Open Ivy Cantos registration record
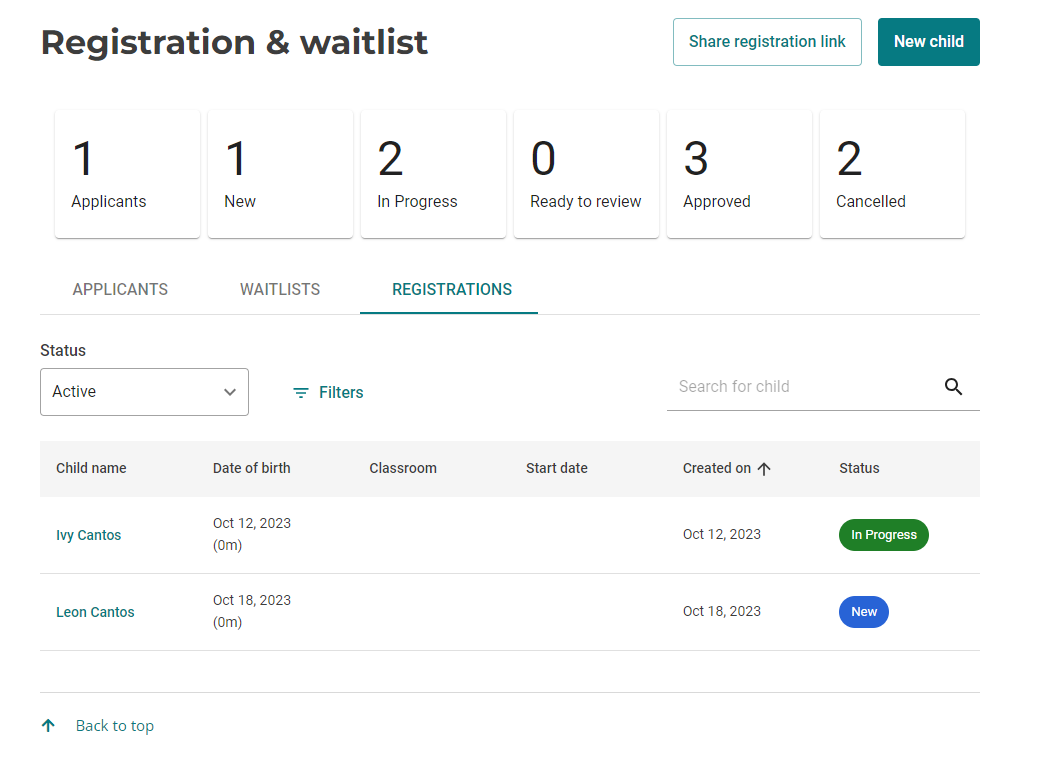 tap(88, 534)
